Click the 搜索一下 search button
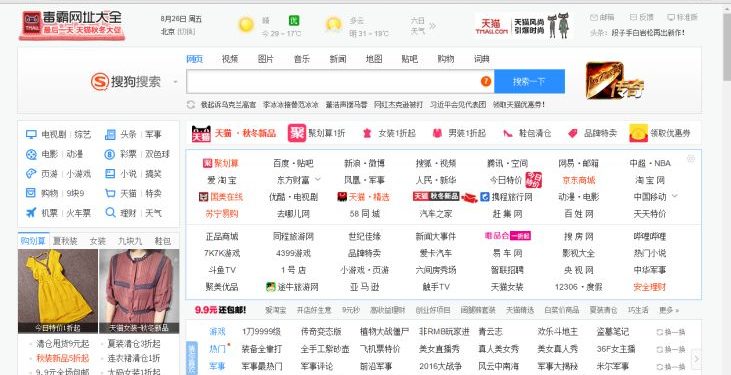 coord(529,82)
